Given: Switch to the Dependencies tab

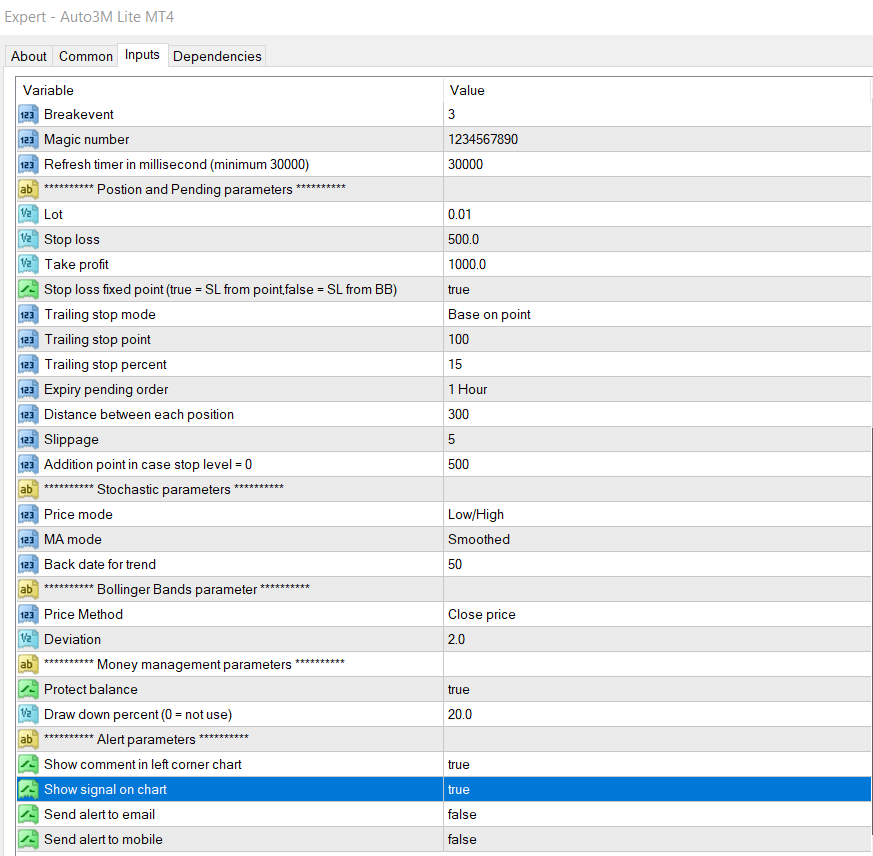Looking at the screenshot, I should 217,56.
